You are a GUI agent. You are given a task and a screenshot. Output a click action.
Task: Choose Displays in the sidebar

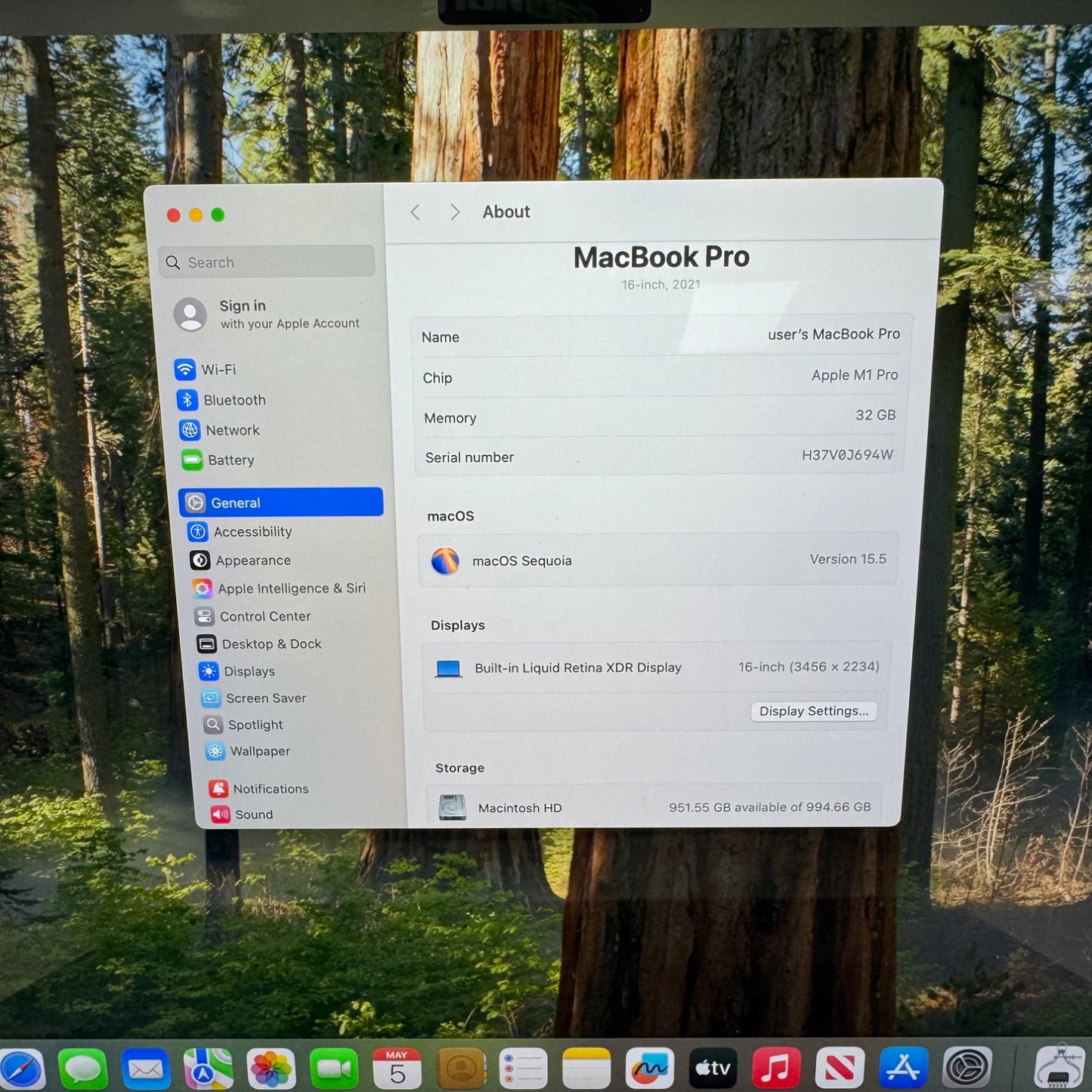click(x=237, y=671)
